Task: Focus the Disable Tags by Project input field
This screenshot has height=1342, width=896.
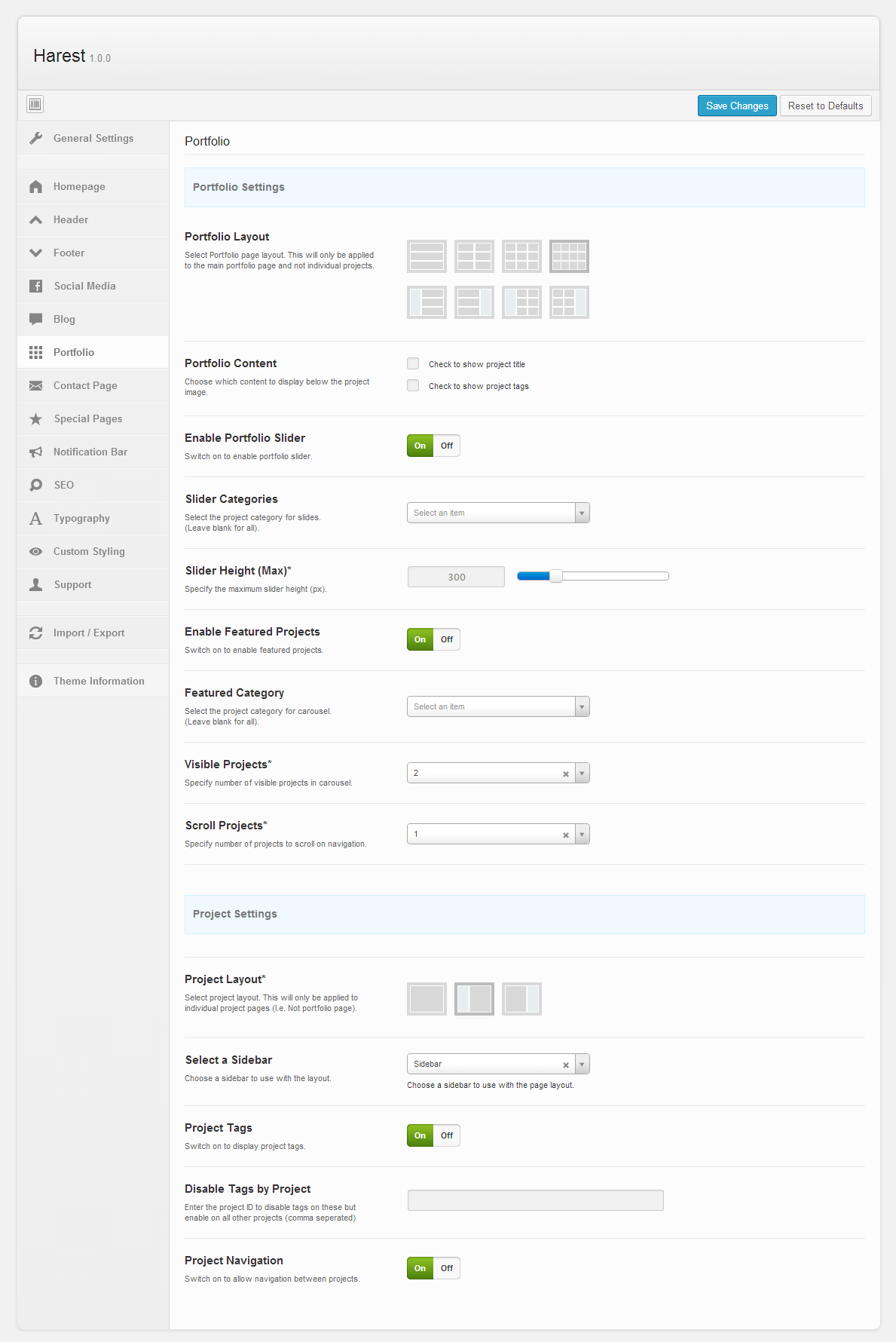Action: [x=535, y=1200]
